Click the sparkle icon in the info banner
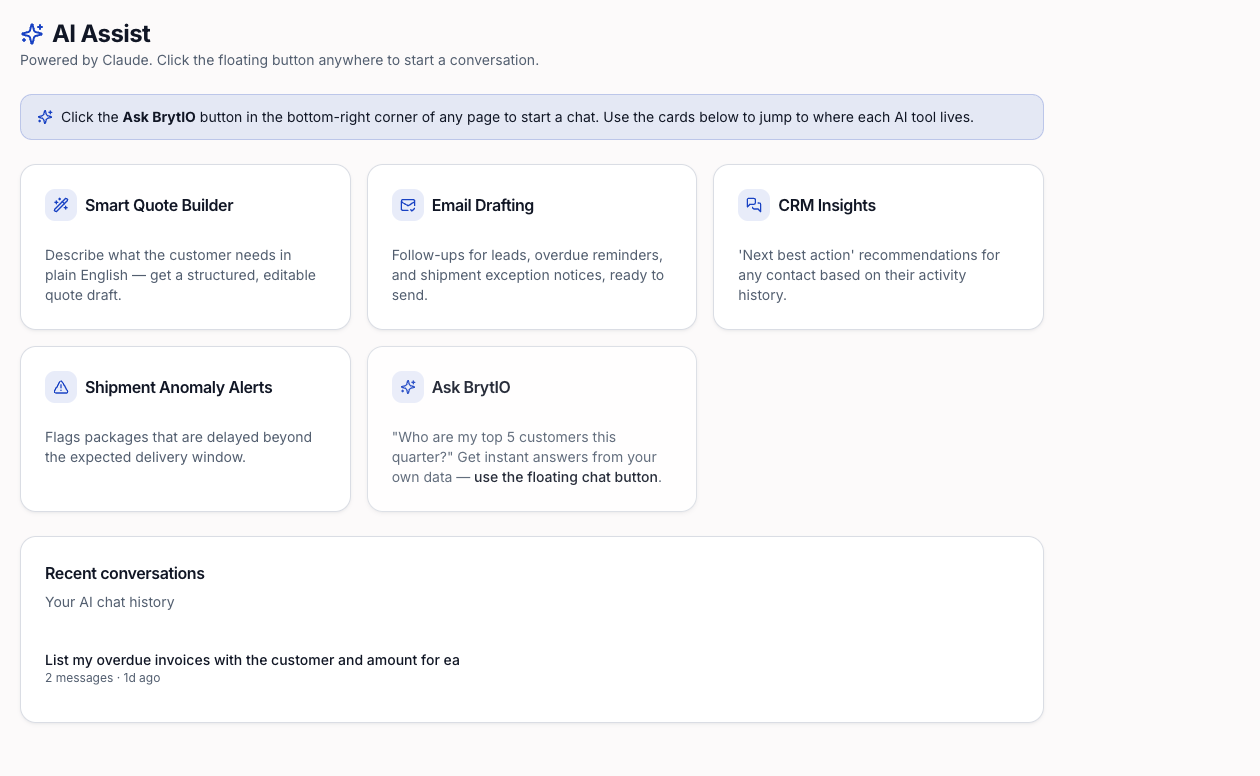The width and height of the screenshot is (1260, 776). 45,117
